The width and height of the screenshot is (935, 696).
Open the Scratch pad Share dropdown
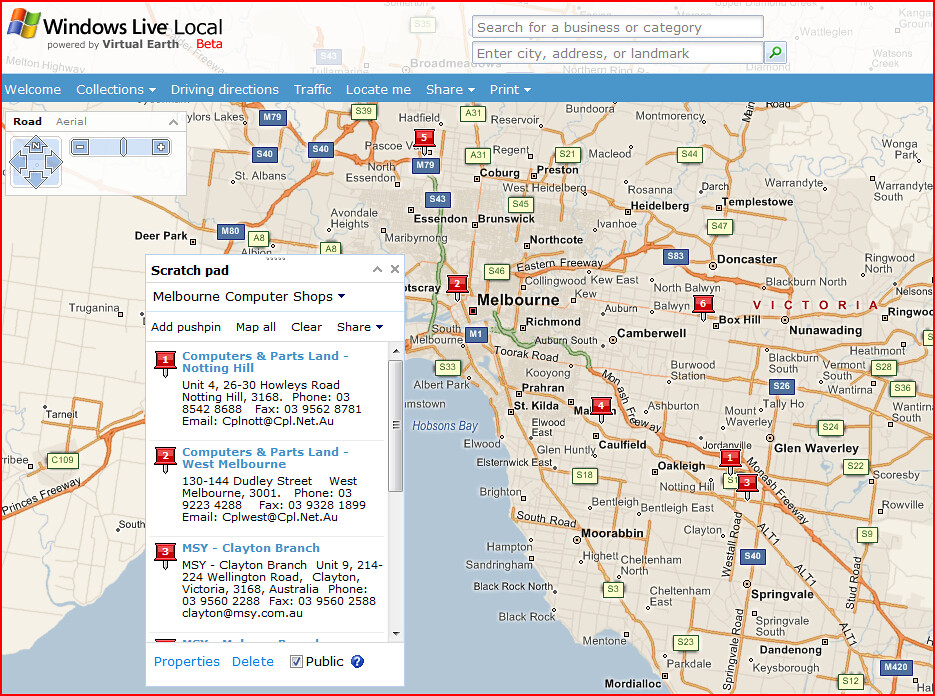[x=360, y=327]
